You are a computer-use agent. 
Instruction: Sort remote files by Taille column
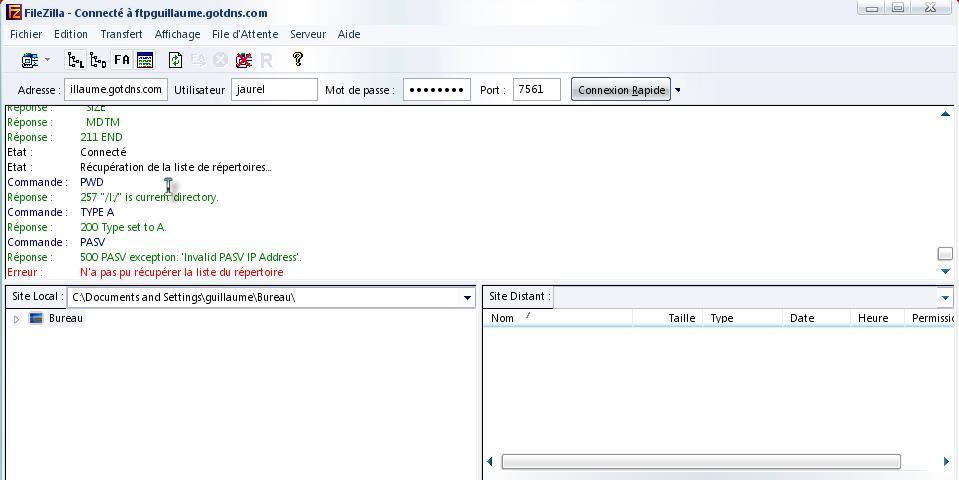667,318
